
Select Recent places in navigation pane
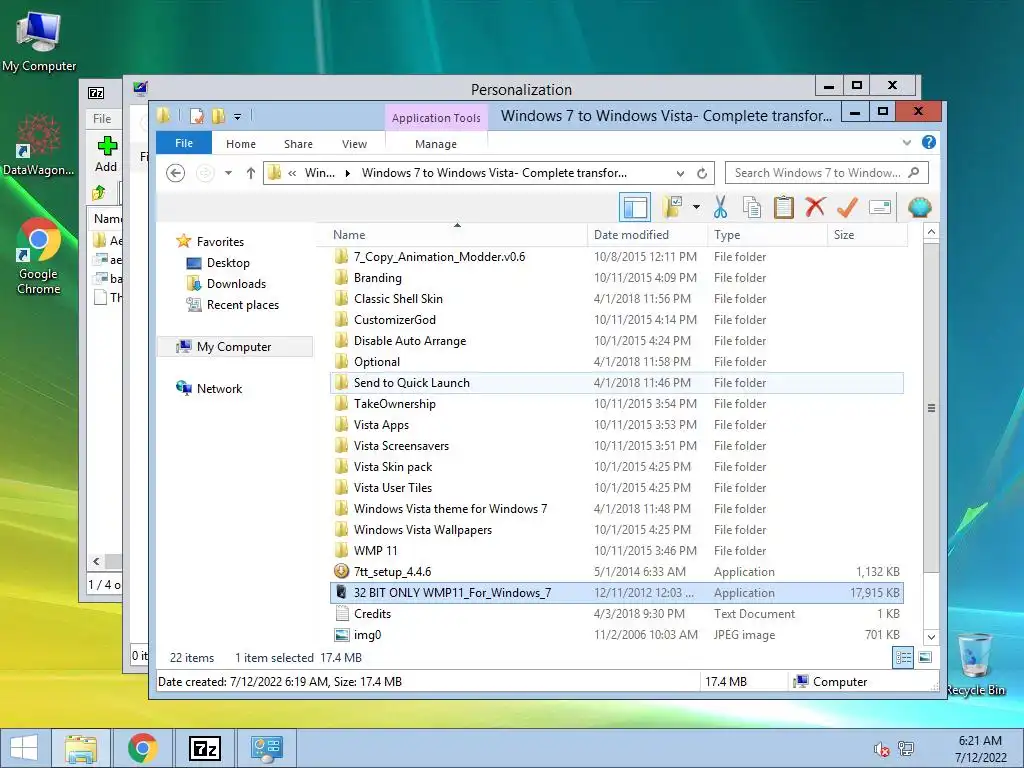(x=242, y=304)
